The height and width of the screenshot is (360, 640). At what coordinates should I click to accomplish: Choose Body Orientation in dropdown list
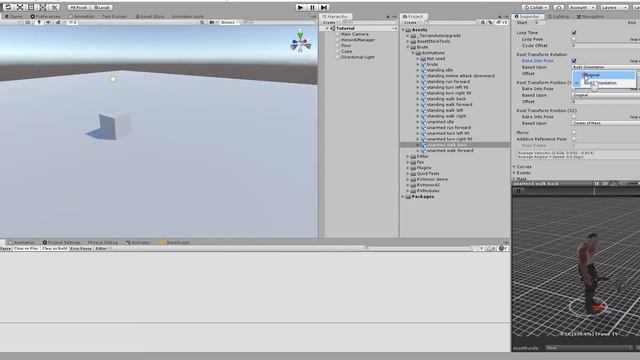pyautogui.click(x=604, y=83)
